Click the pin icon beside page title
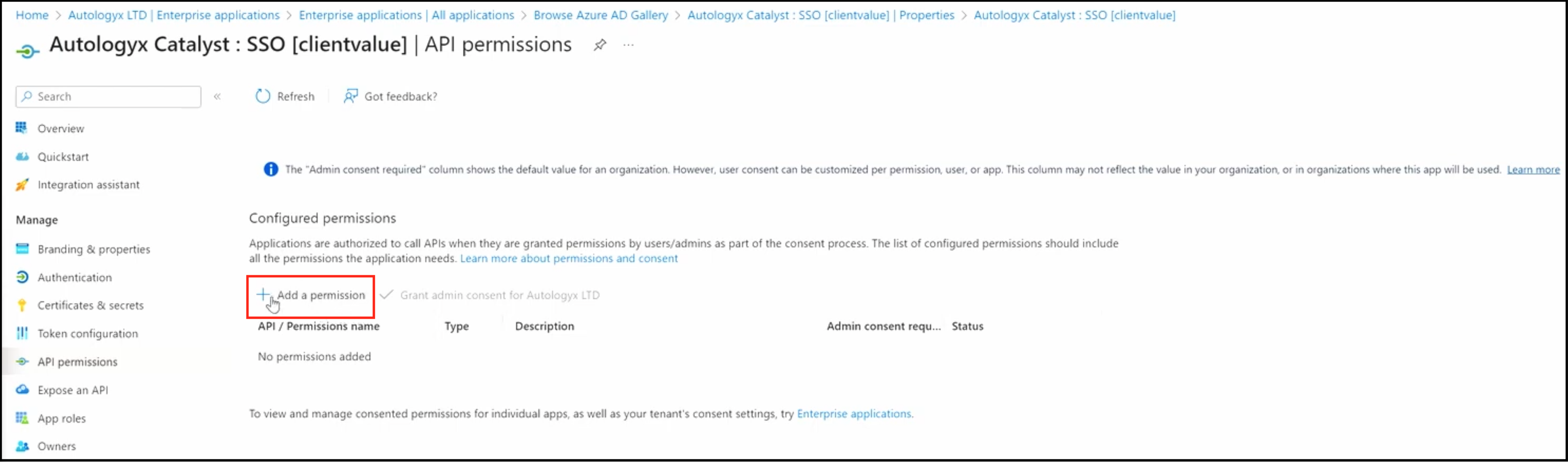This screenshot has height=462, width=1568. 600,45
